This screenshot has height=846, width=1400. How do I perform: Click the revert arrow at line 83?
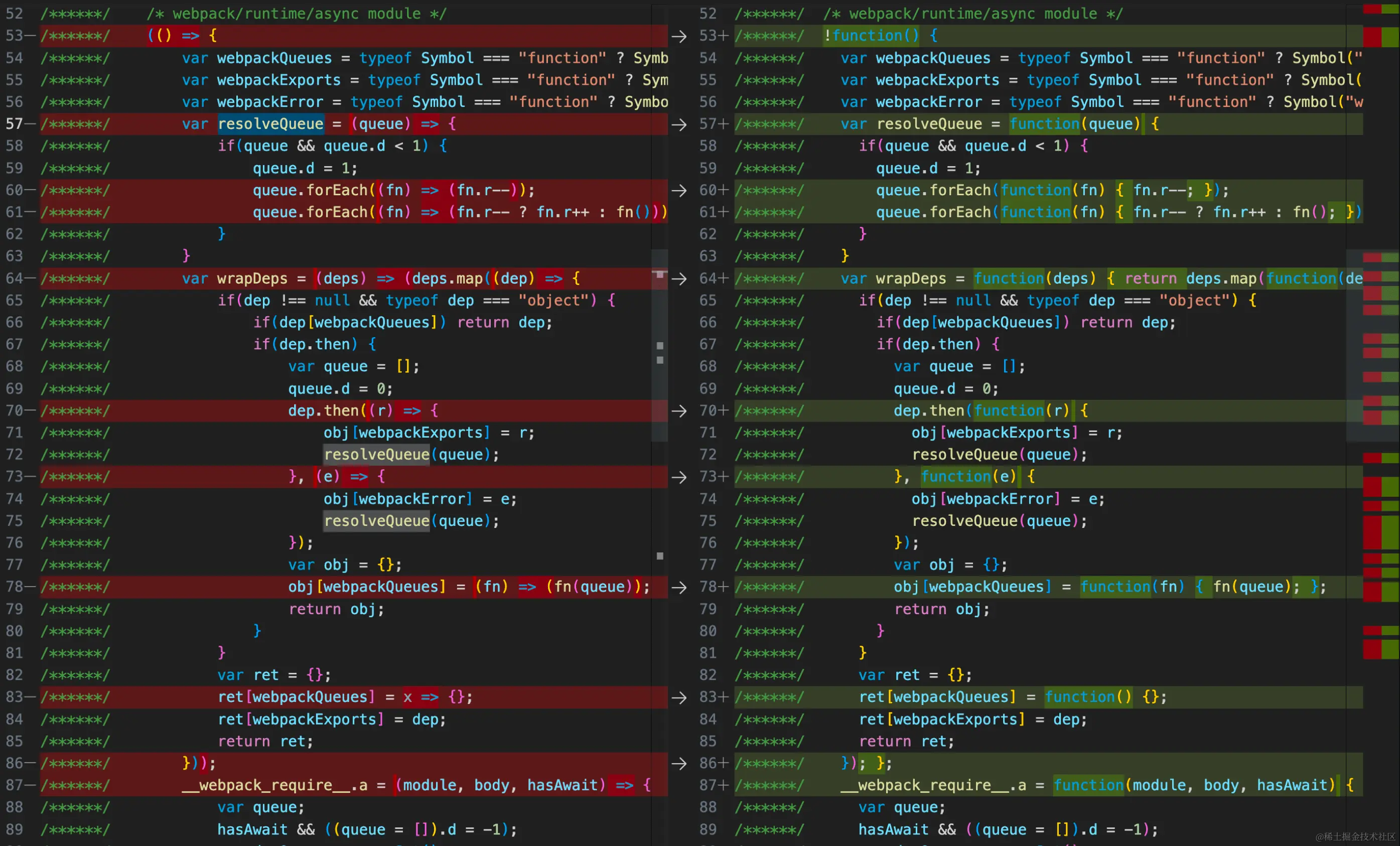[x=679, y=697]
